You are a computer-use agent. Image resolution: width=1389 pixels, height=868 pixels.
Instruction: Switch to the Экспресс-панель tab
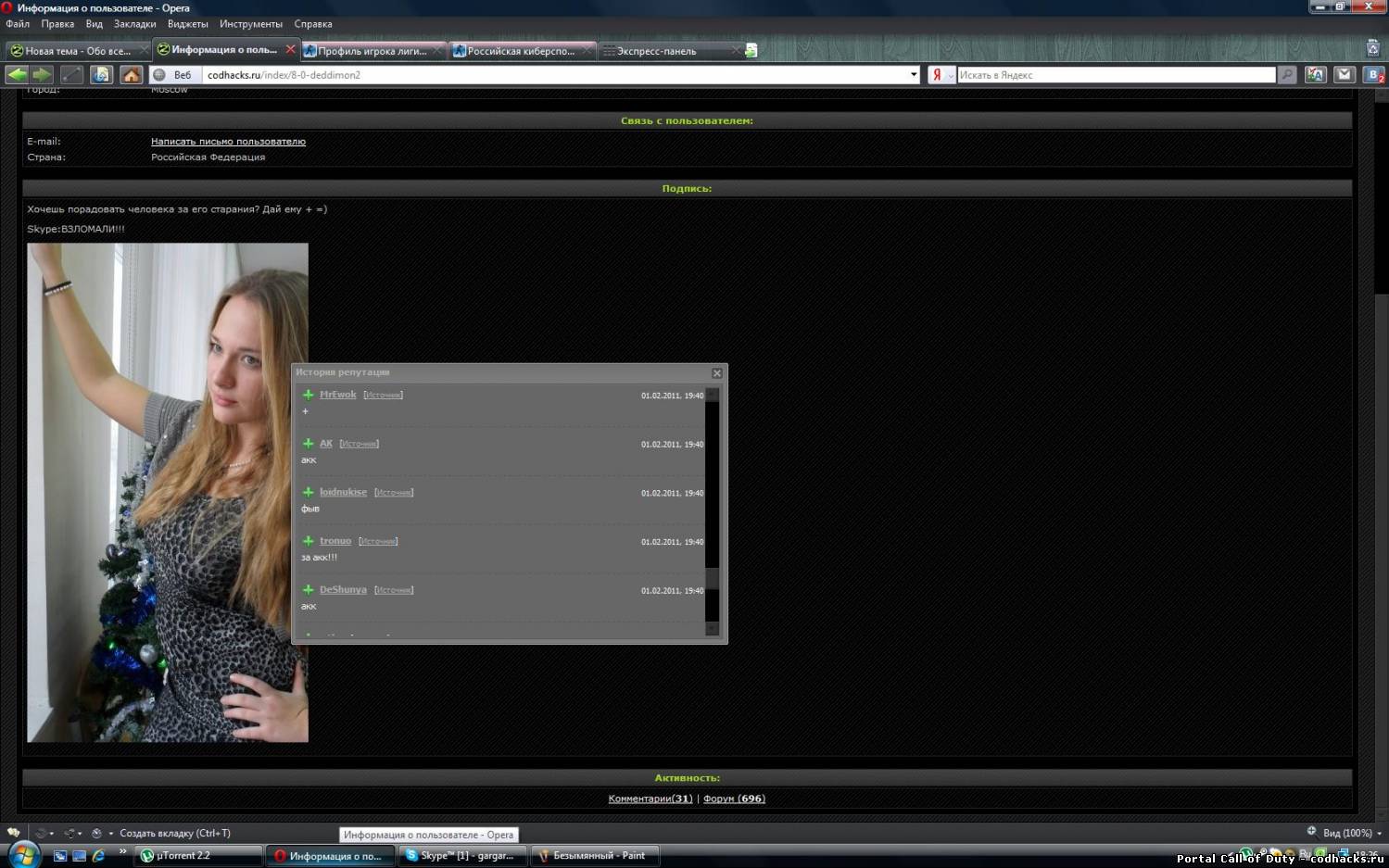[669, 51]
